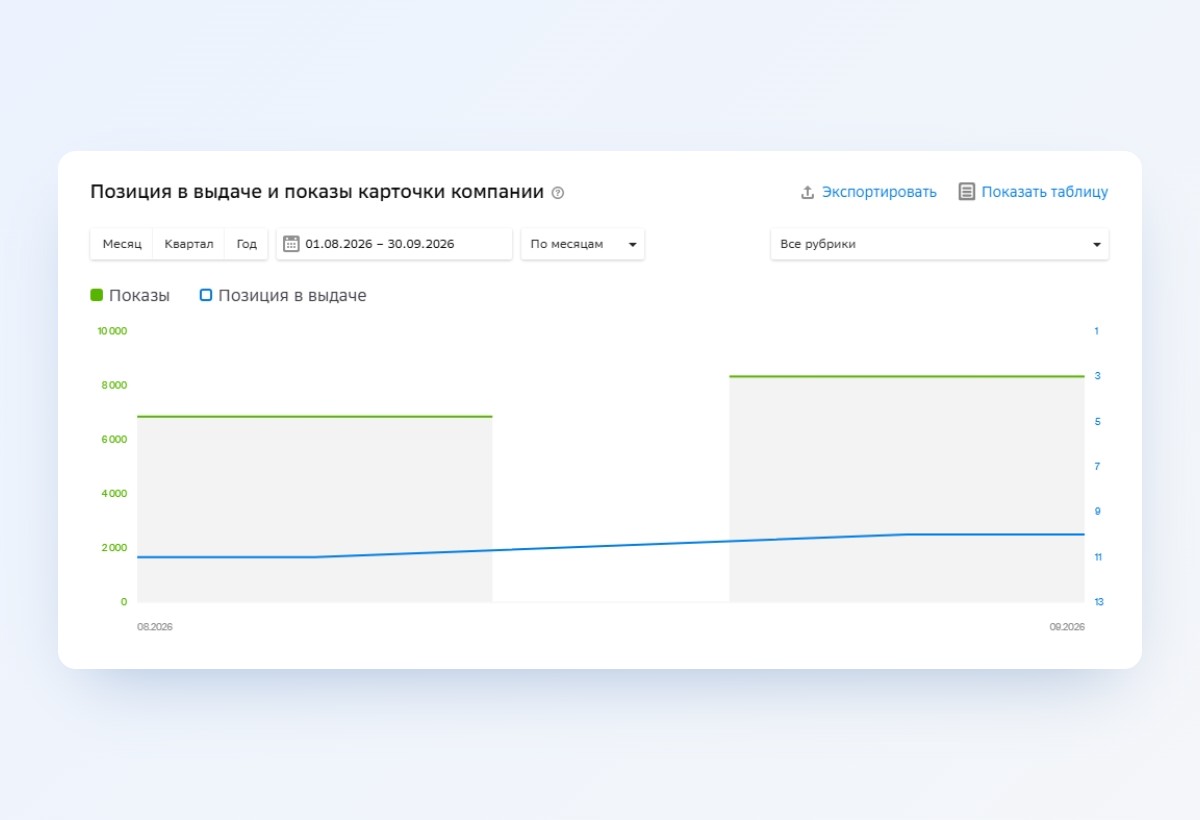Click the right axis position value 5
1200x820 pixels.
1098,422
